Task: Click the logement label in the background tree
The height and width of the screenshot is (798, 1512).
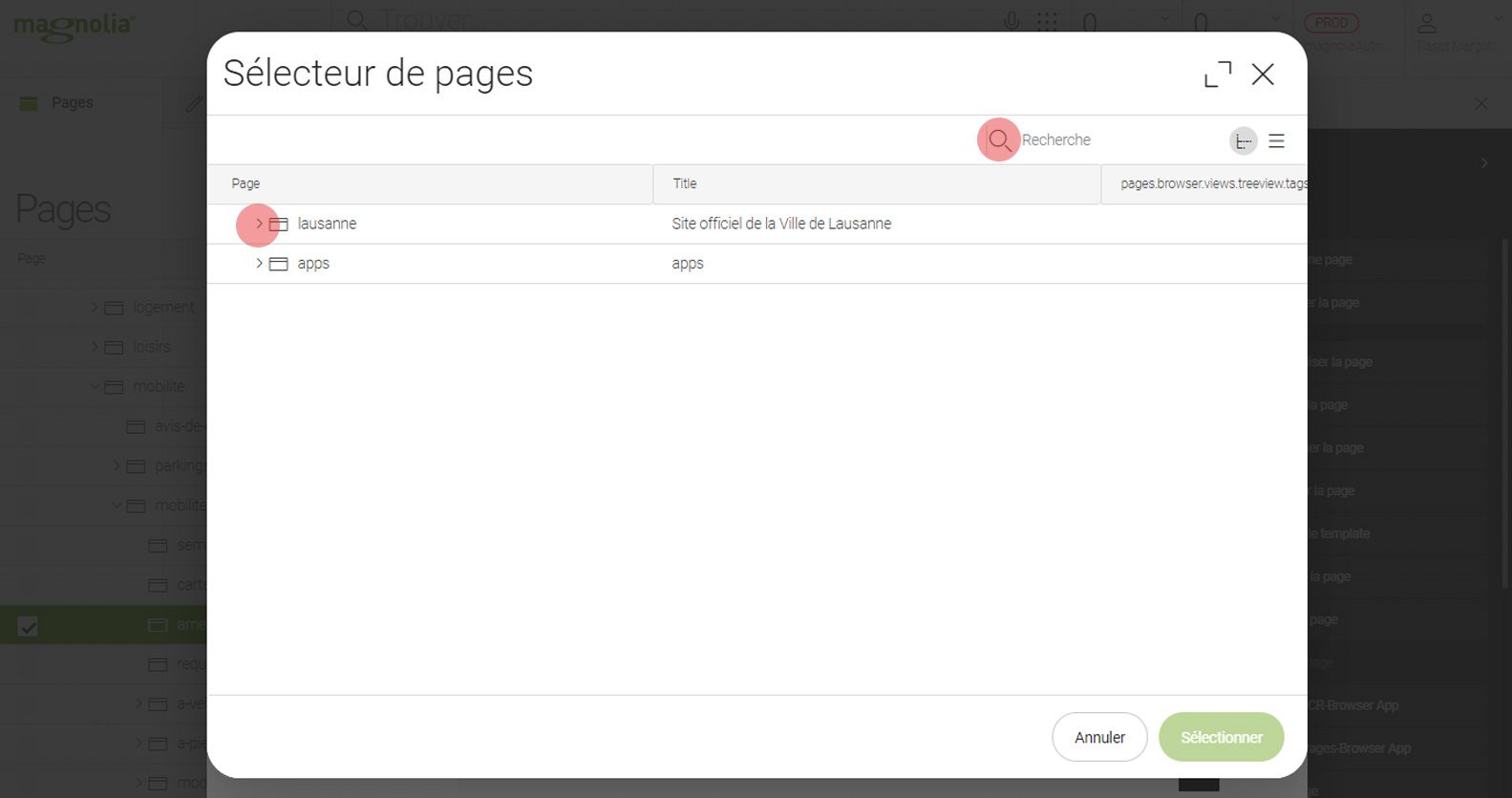Action: (x=163, y=308)
